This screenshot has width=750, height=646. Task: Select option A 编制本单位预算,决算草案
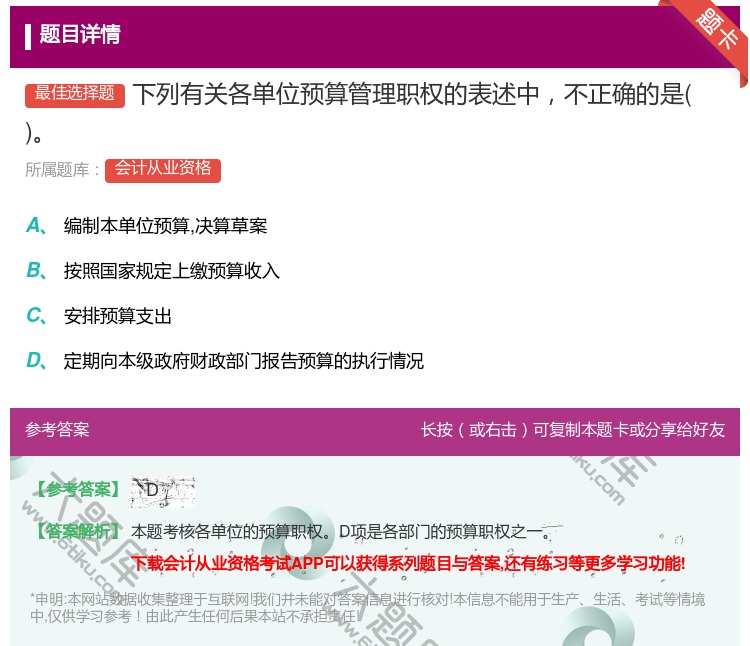tap(165, 226)
